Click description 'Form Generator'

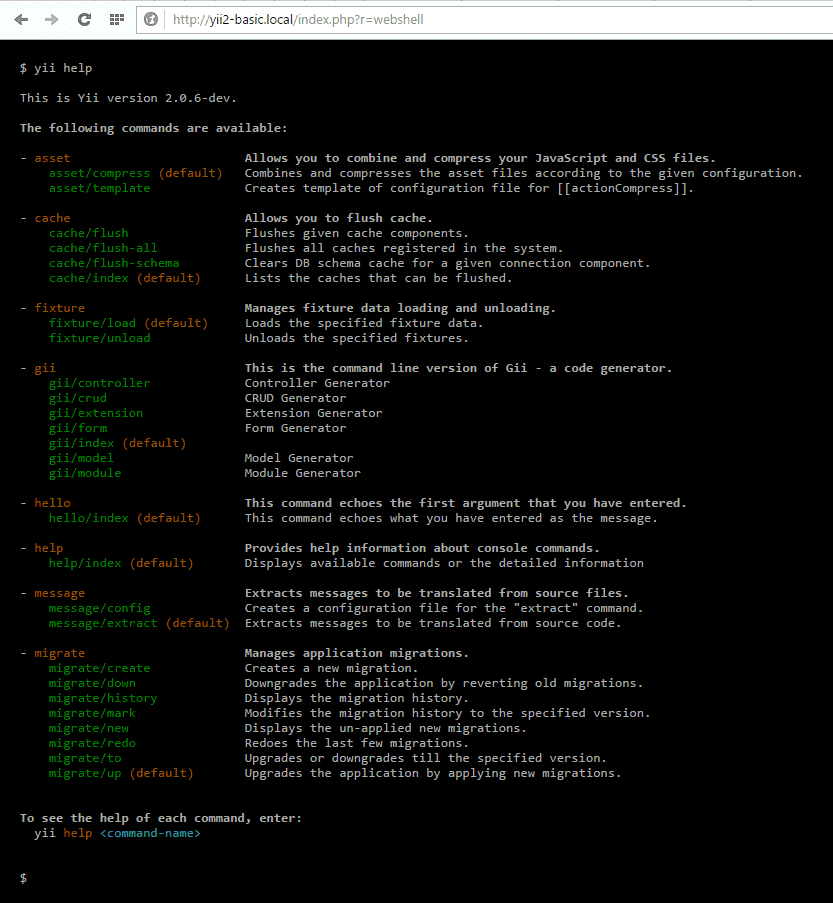pos(296,427)
